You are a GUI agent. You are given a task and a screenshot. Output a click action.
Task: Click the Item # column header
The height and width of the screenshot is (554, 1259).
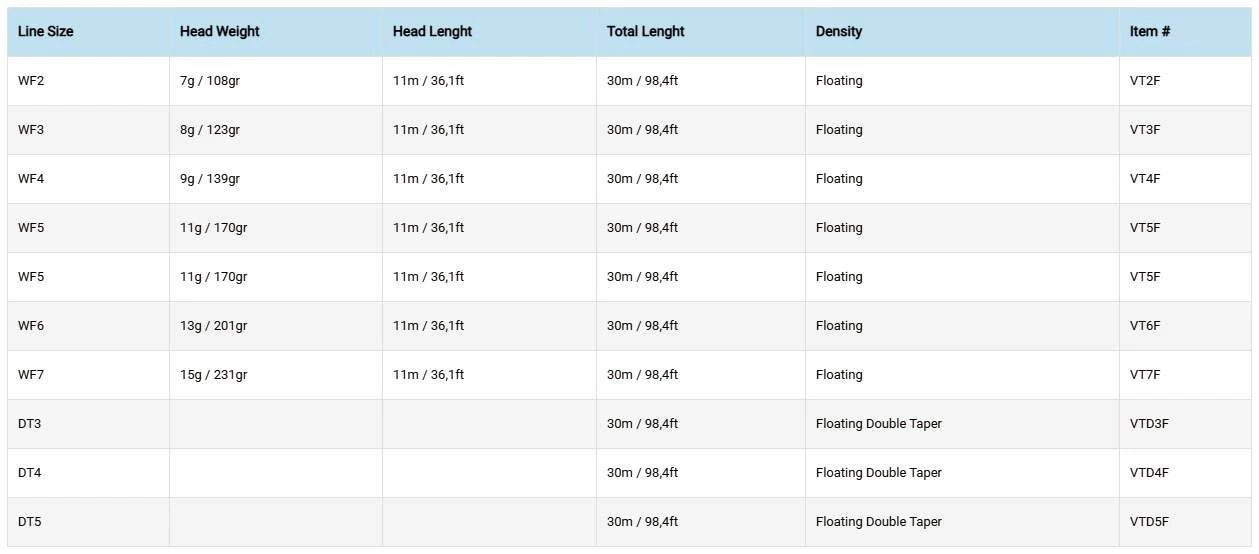tap(1149, 31)
